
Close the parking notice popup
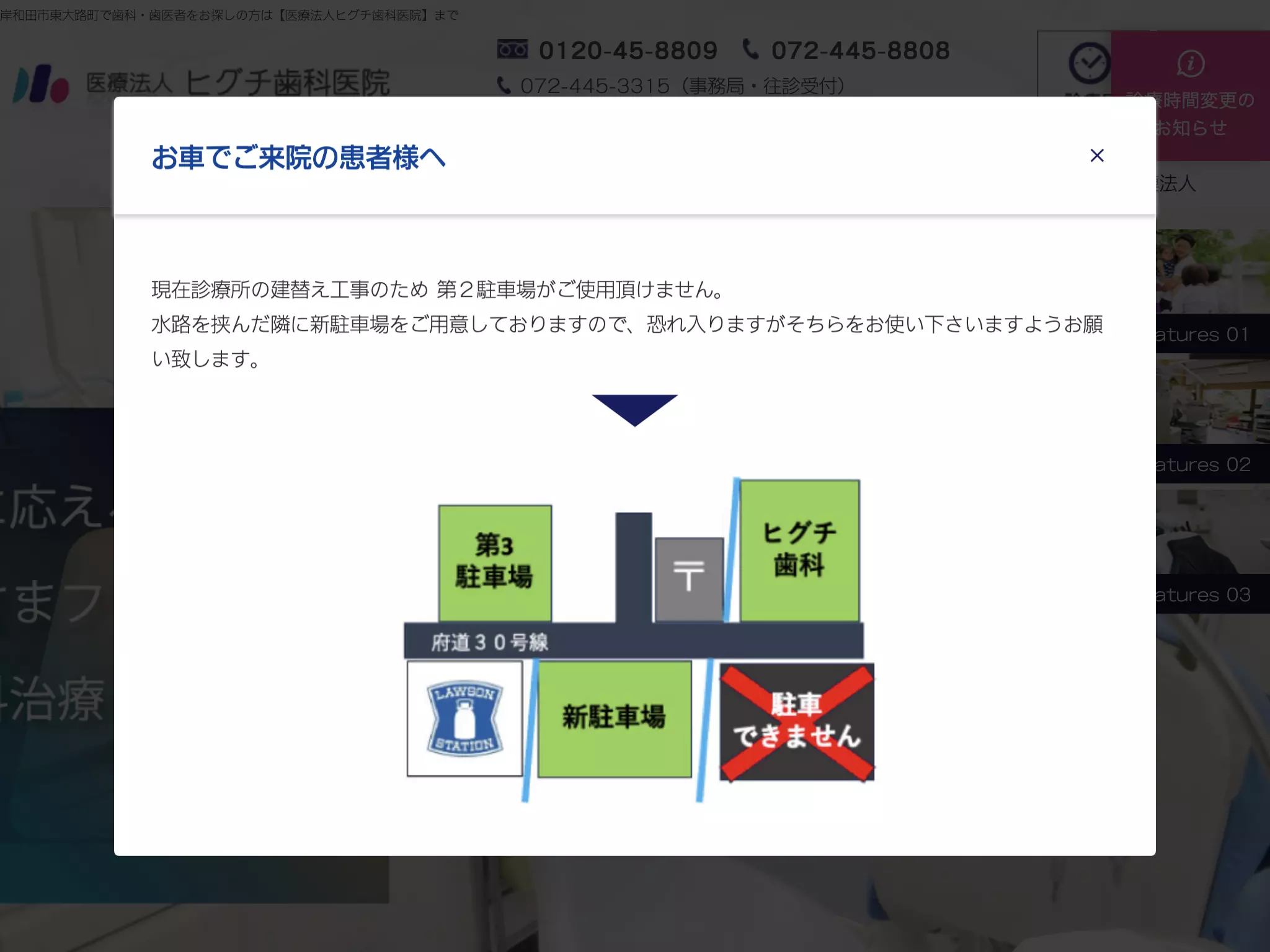coord(1097,156)
